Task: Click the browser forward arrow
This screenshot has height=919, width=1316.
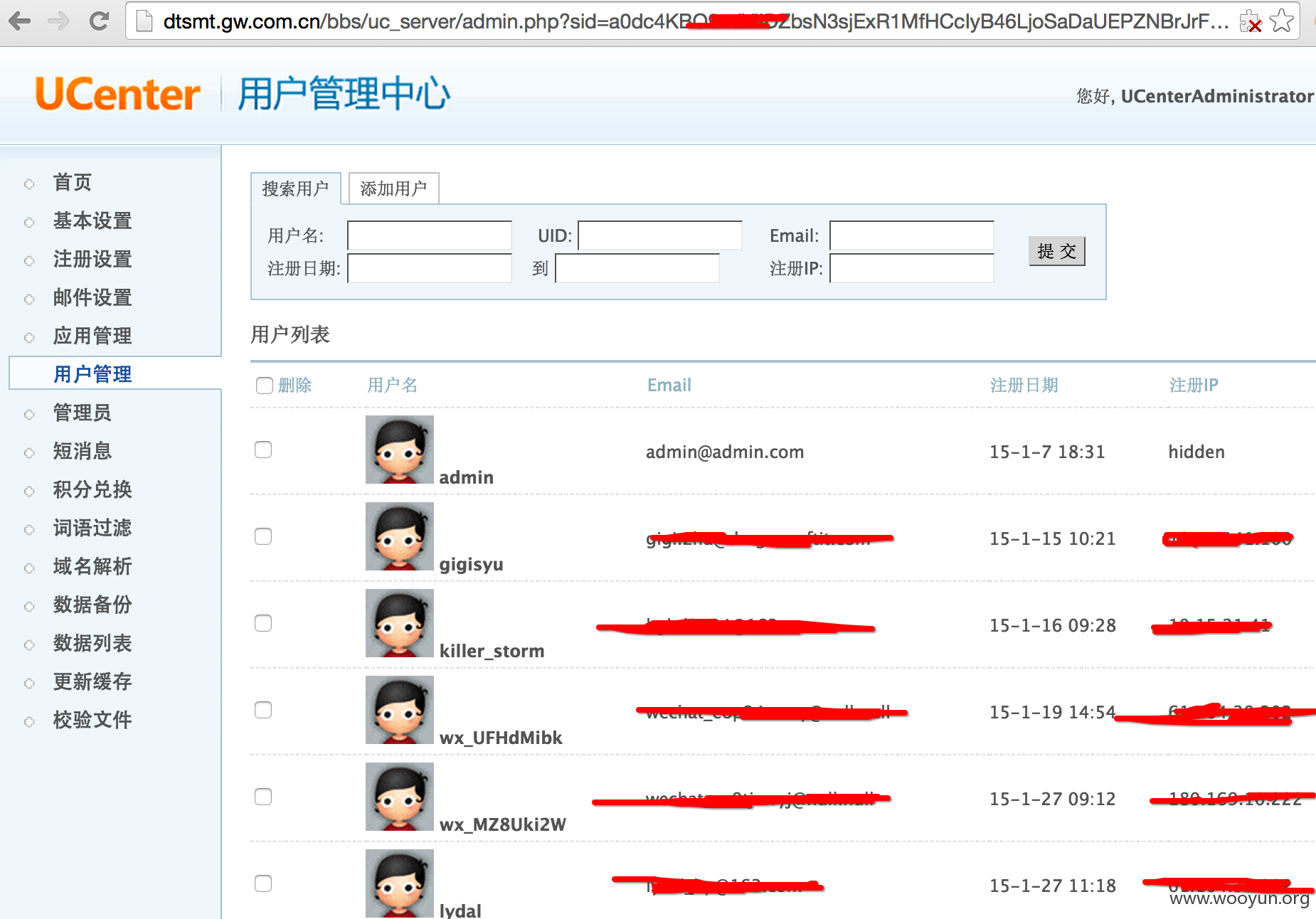Action: click(59, 21)
